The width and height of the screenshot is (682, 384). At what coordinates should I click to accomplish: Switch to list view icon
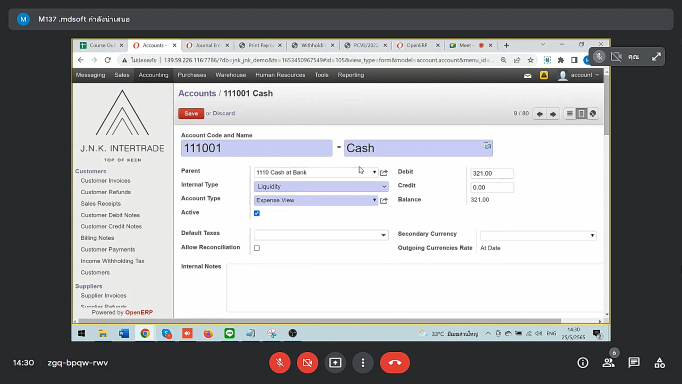click(x=569, y=114)
